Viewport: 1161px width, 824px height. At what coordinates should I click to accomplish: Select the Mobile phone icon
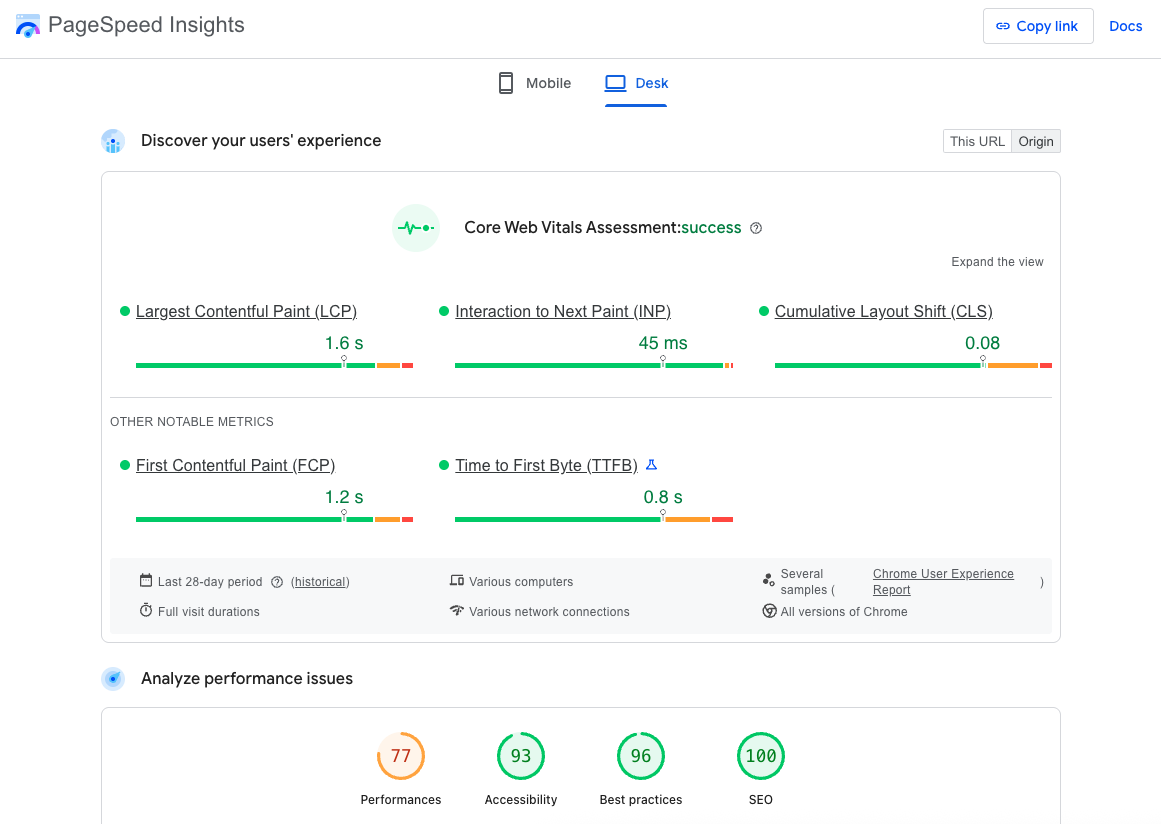[506, 83]
